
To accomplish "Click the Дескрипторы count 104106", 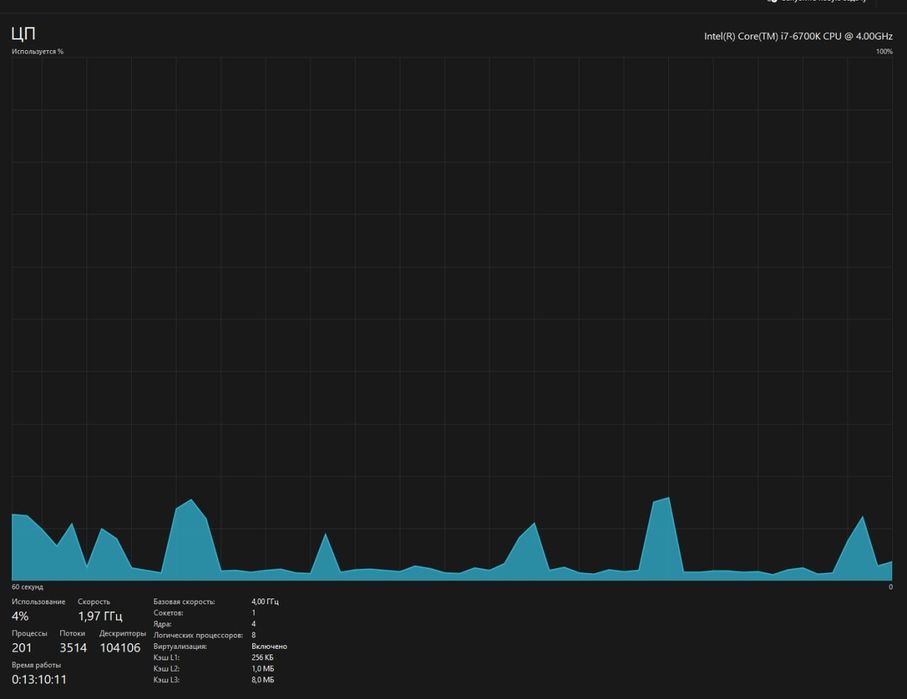I will click(x=120, y=648).
